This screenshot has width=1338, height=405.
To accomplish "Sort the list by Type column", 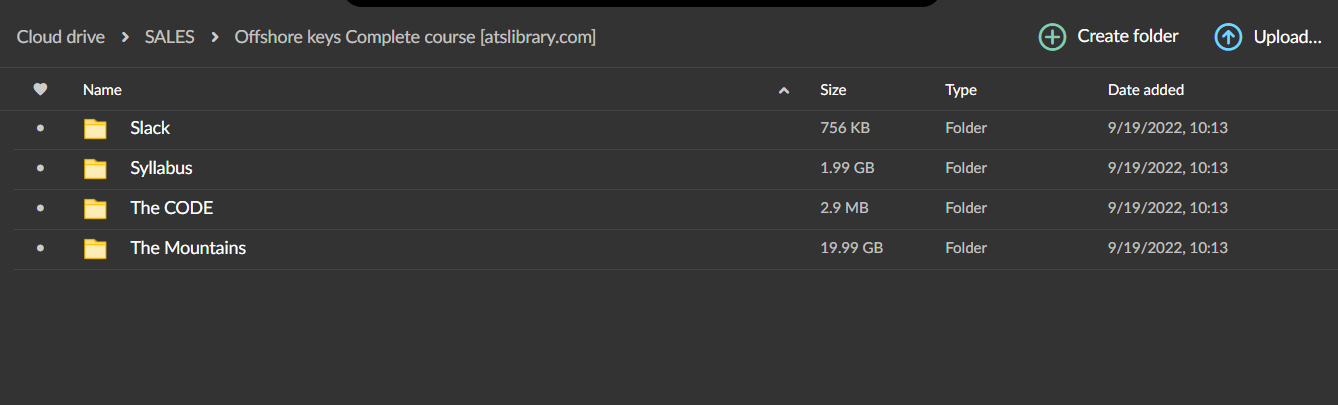I will pos(960,90).
